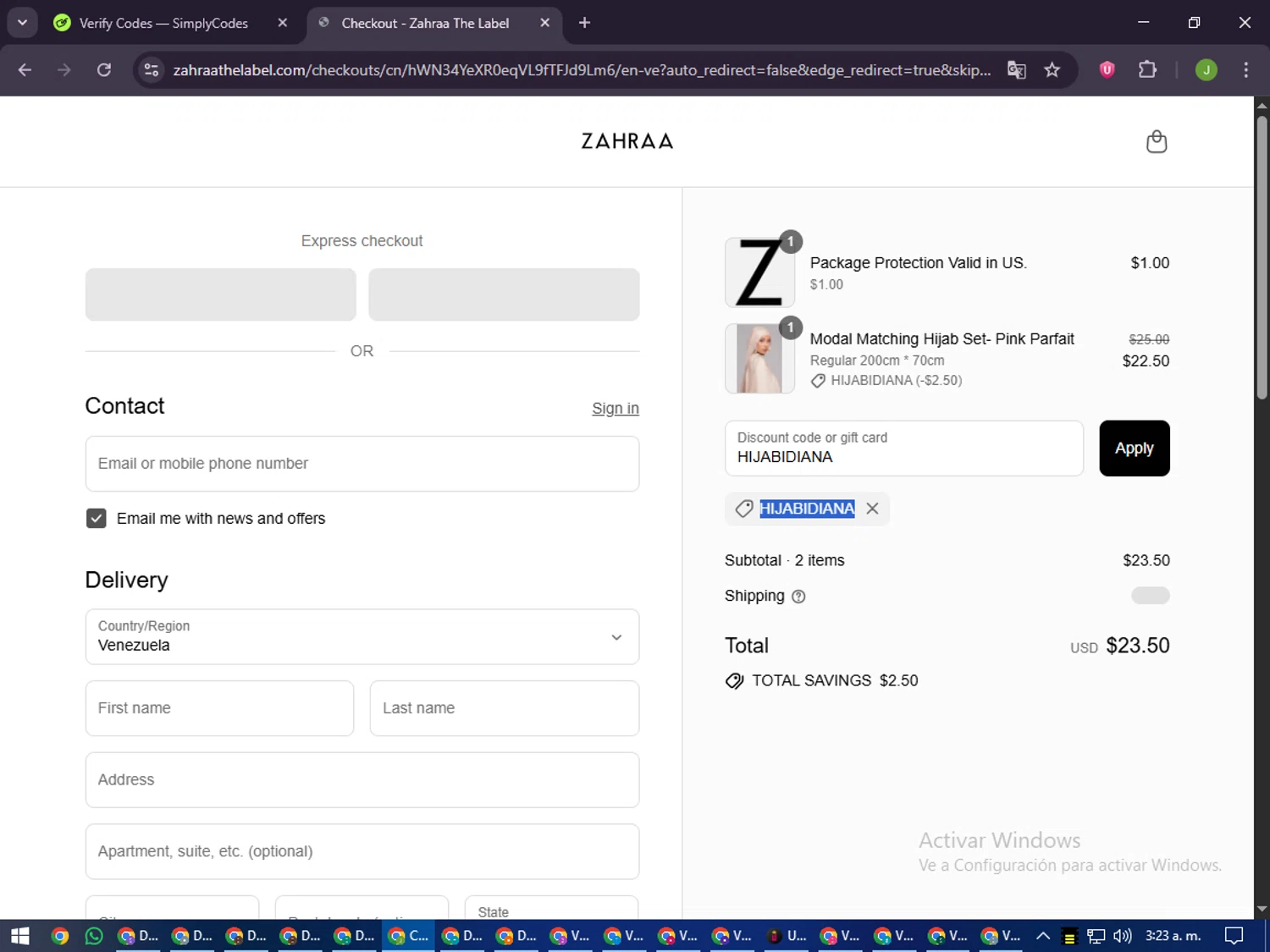Click the taskbar clock showing 3:23 a. m.
The width and height of the screenshot is (1270, 952).
pyautogui.click(x=1173, y=936)
